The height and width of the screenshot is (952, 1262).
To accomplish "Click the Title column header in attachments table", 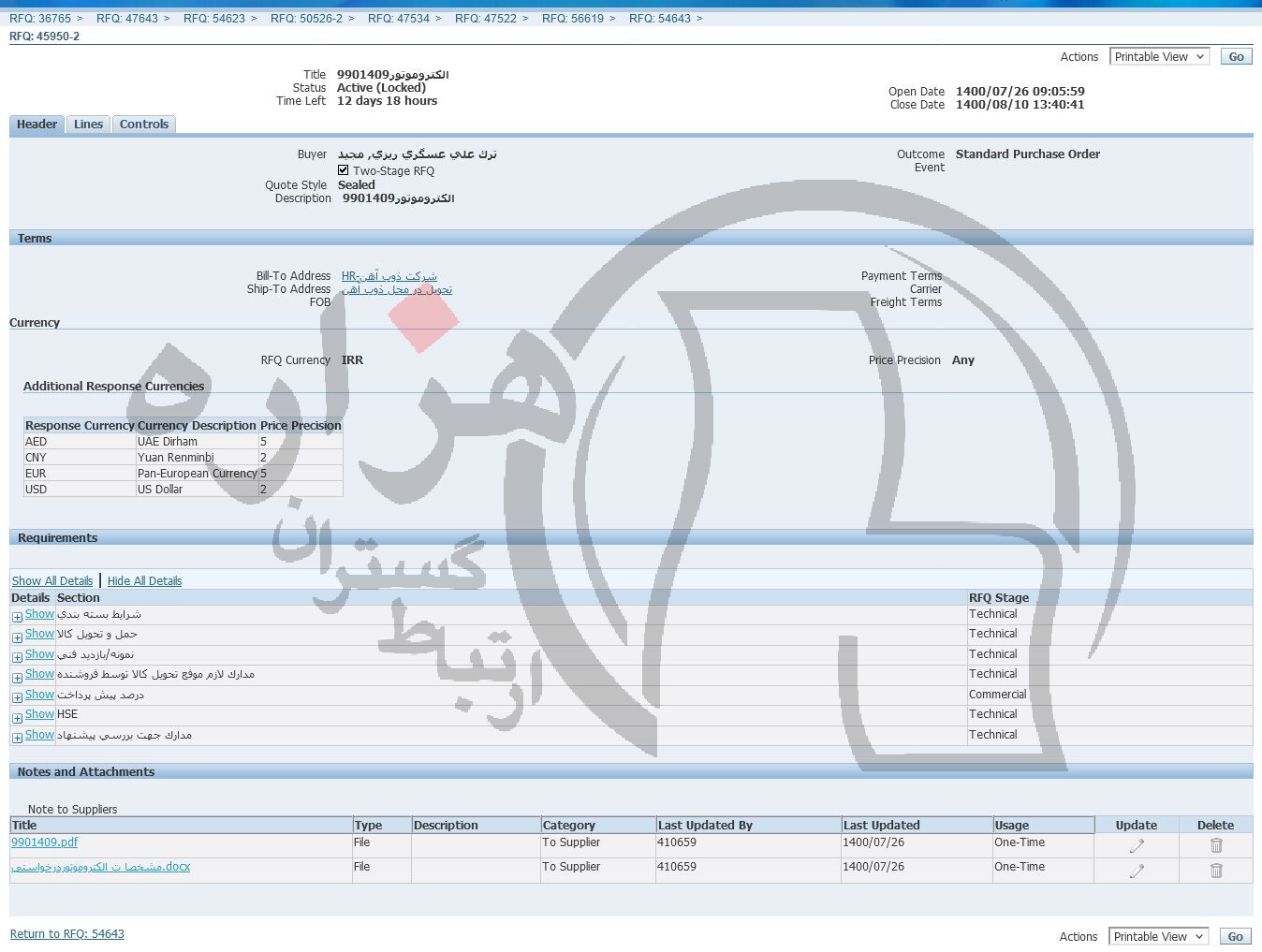I will pyautogui.click(x=181, y=826).
